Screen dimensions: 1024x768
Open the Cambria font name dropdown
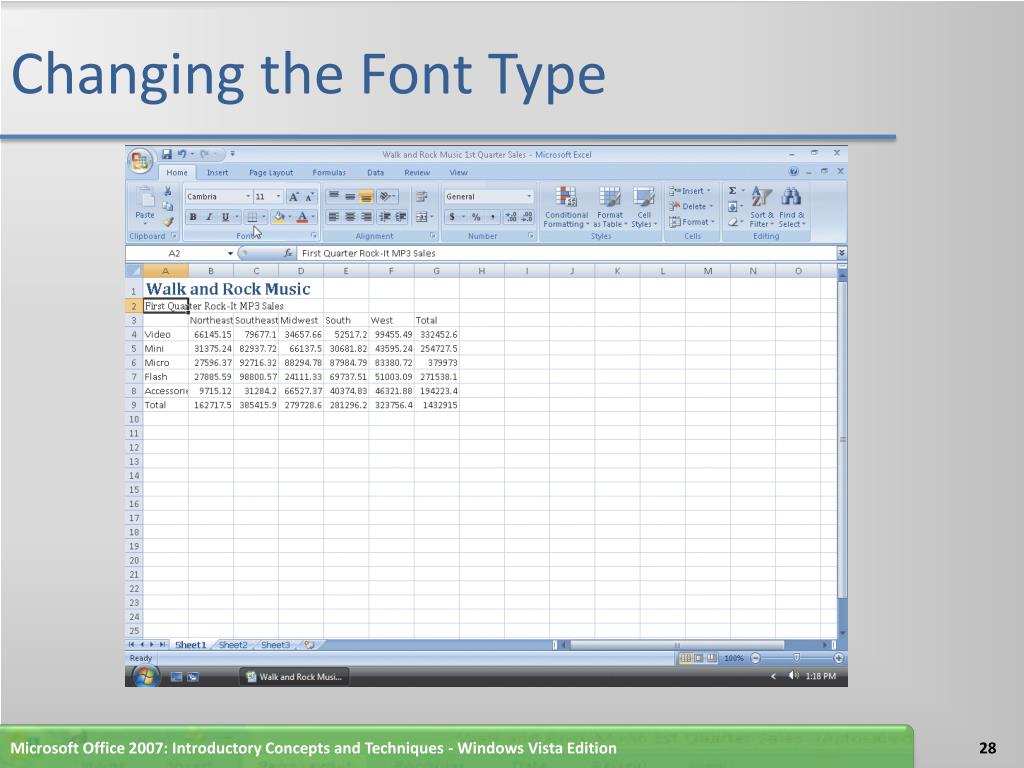[248, 197]
